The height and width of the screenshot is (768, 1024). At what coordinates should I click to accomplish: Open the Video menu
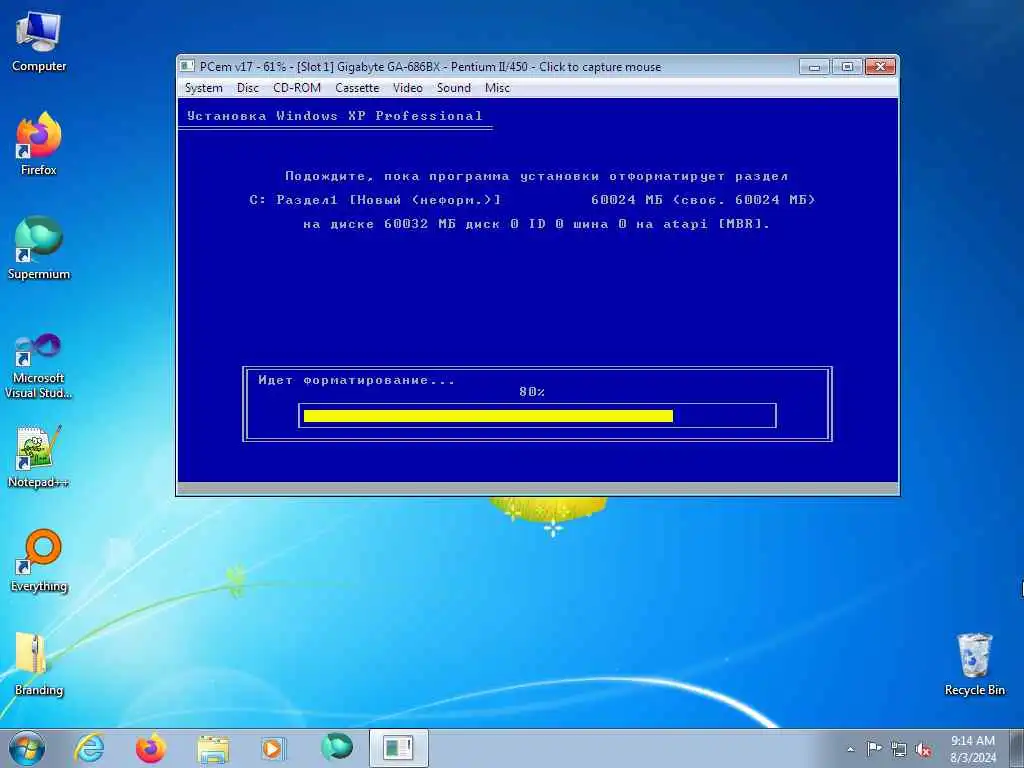point(408,88)
